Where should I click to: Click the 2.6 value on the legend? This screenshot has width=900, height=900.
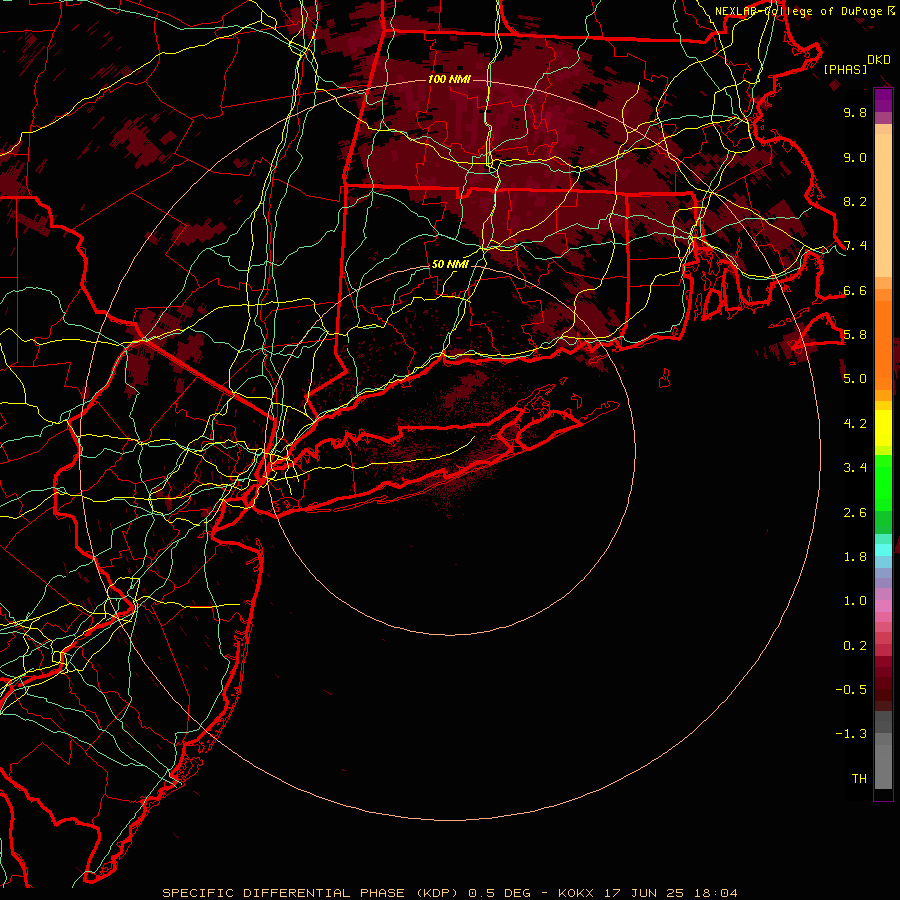tap(855, 513)
